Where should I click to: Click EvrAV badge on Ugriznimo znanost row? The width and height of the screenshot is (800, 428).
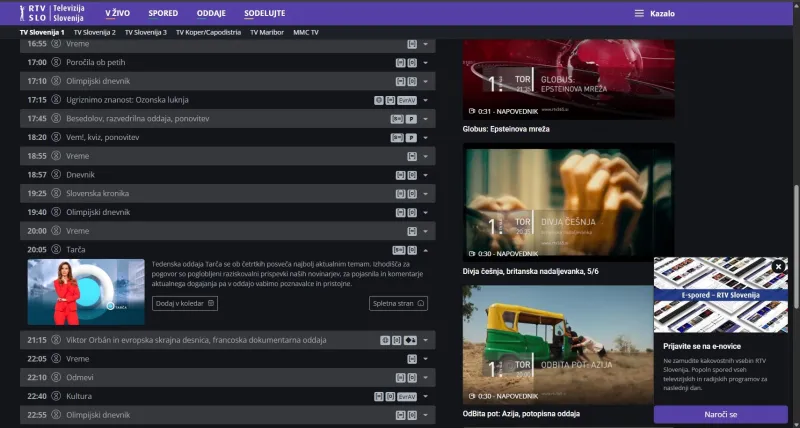407,100
